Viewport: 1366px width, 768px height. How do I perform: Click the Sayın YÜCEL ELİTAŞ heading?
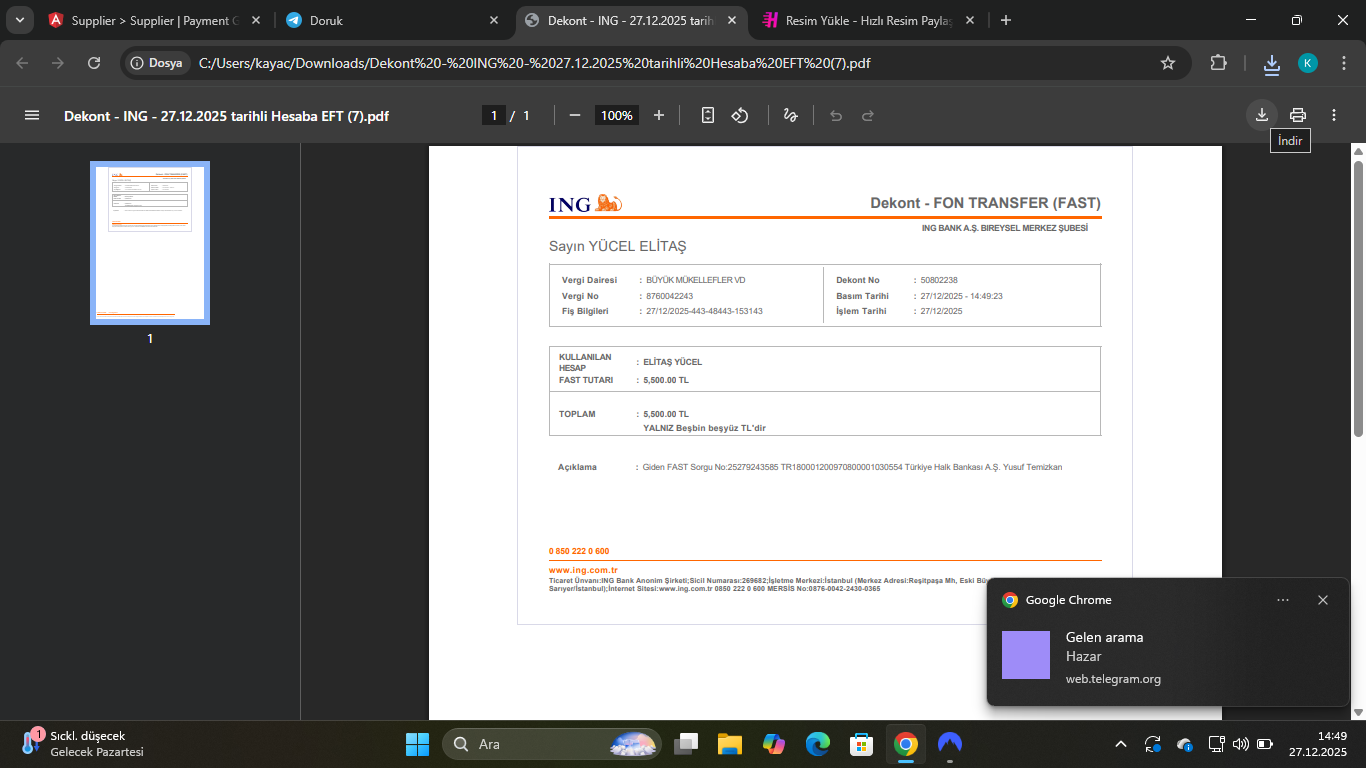(618, 246)
